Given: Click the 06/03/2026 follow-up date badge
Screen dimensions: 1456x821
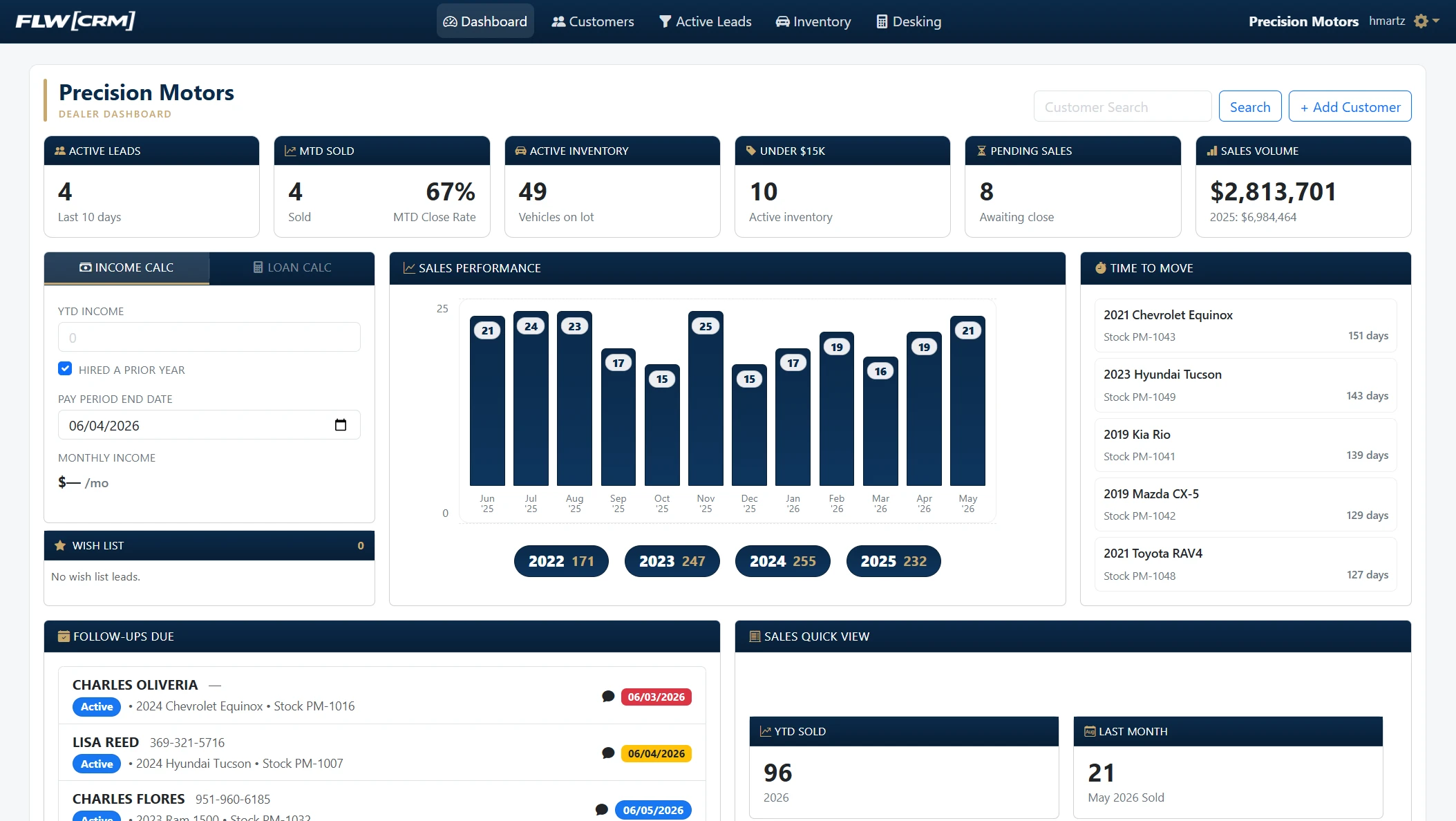Looking at the screenshot, I should 656,697.
